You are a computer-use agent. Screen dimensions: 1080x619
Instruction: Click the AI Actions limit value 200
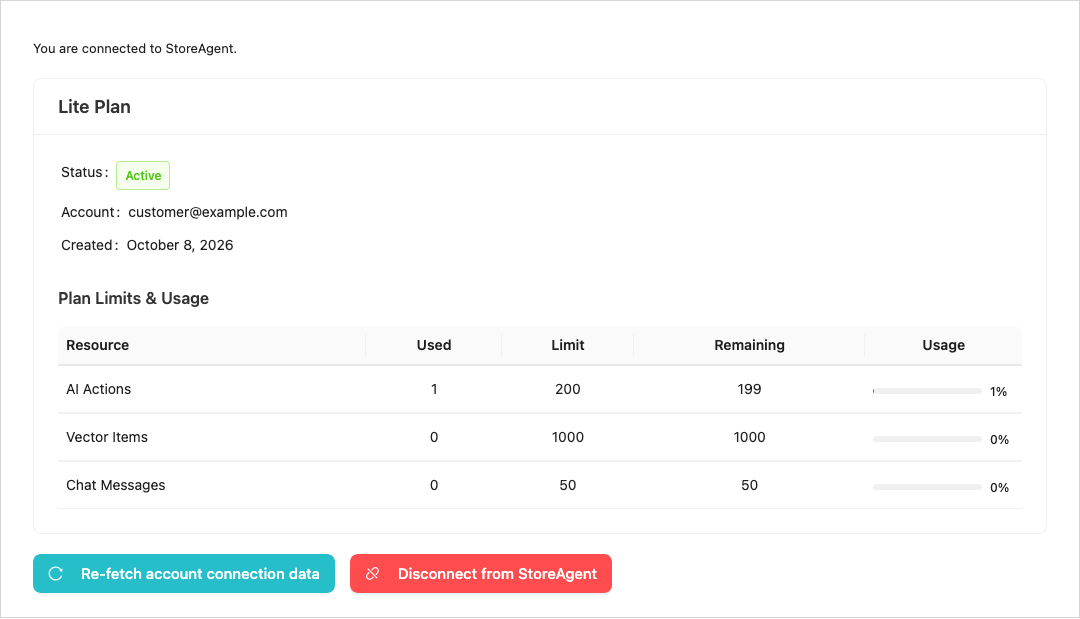click(x=568, y=389)
